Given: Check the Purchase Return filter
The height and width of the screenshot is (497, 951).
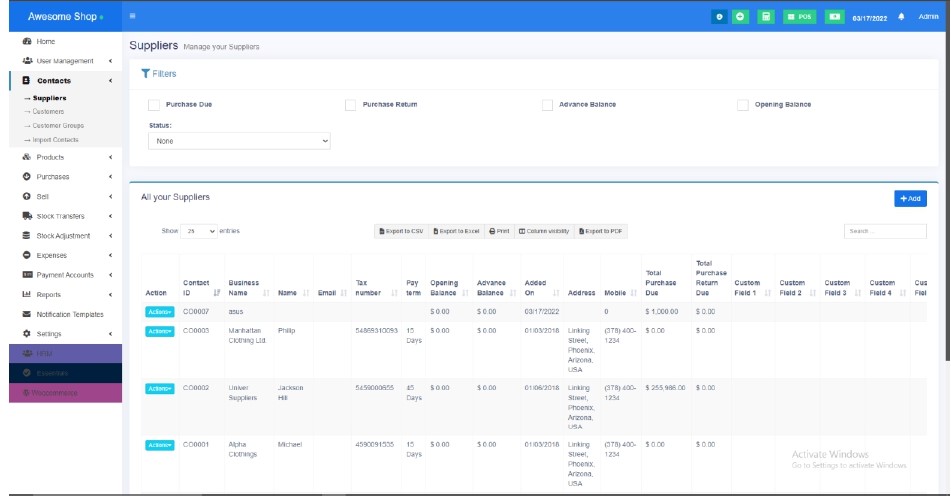Looking at the screenshot, I should 351,105.
